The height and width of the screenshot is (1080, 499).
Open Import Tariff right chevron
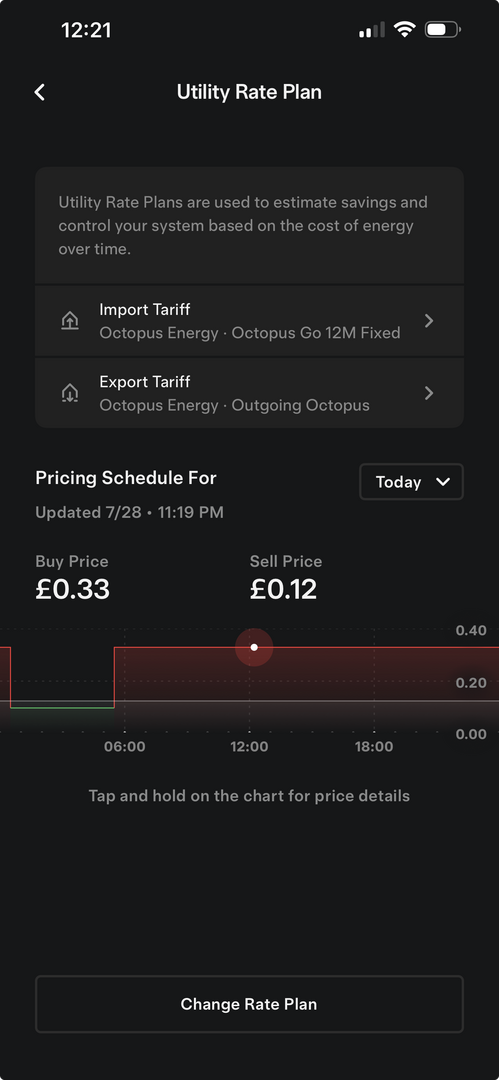pyautogui.click(x=429, y=321)
